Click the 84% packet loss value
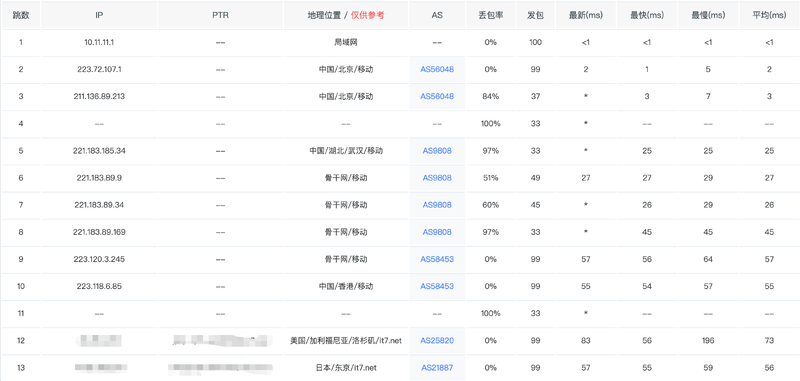The width and height of the screenshot is (800, 381). click(490, 96)
